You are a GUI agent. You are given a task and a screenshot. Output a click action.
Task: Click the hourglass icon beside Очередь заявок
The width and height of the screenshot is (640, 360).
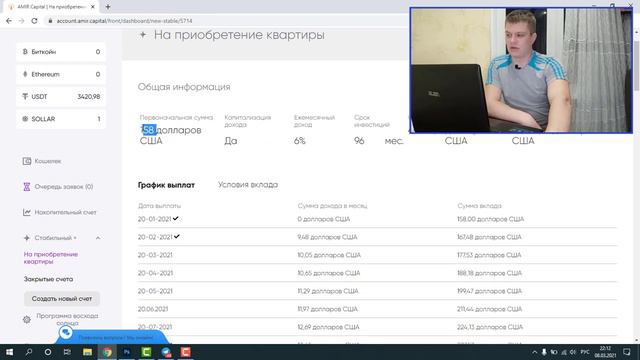point(27,187)
